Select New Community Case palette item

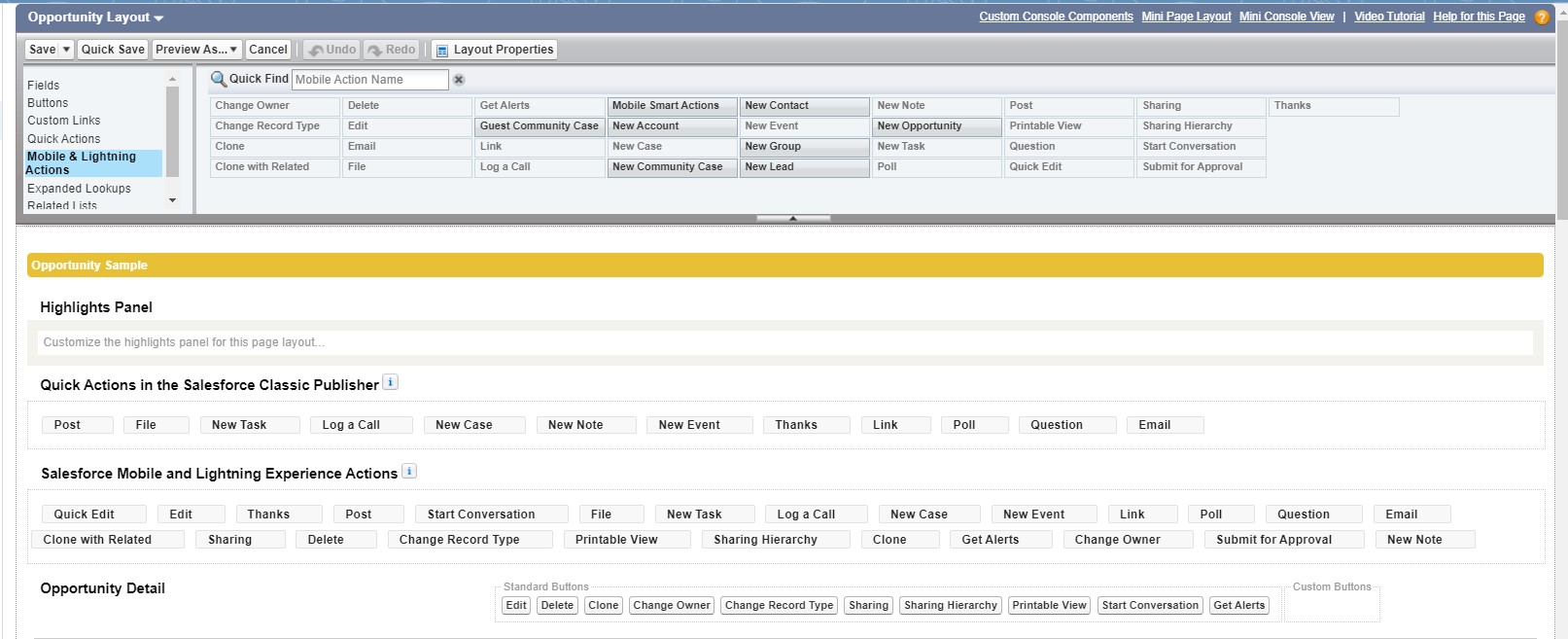pos(673,167)
